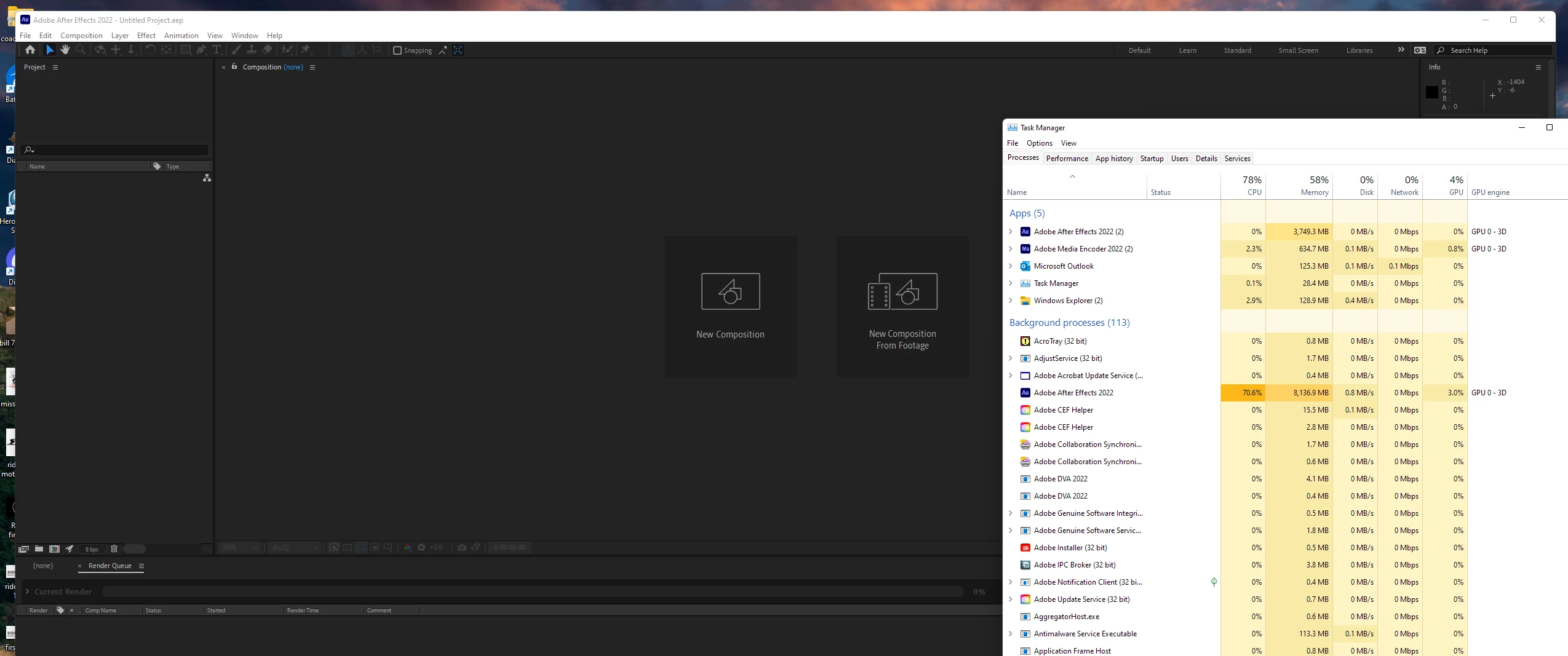Select the Dolly Towards Cursor tool
This screenshot has height=656, width=1568.
(131, 50)
